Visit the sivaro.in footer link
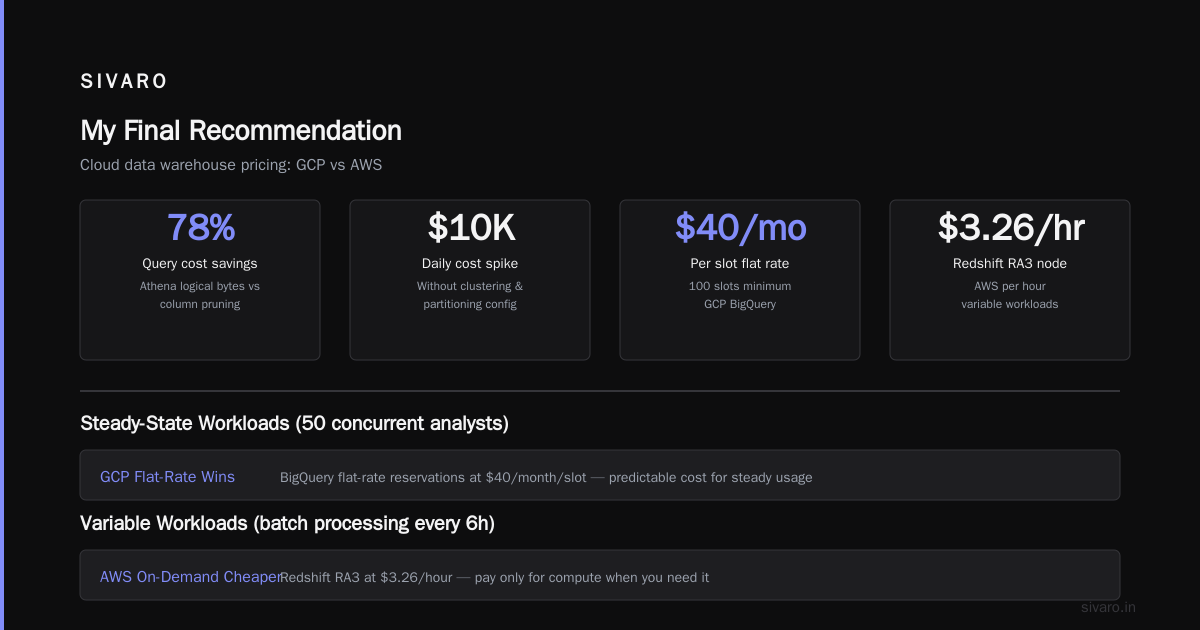The width and height of the screenshot is (1200, 630). point(1109,607)
